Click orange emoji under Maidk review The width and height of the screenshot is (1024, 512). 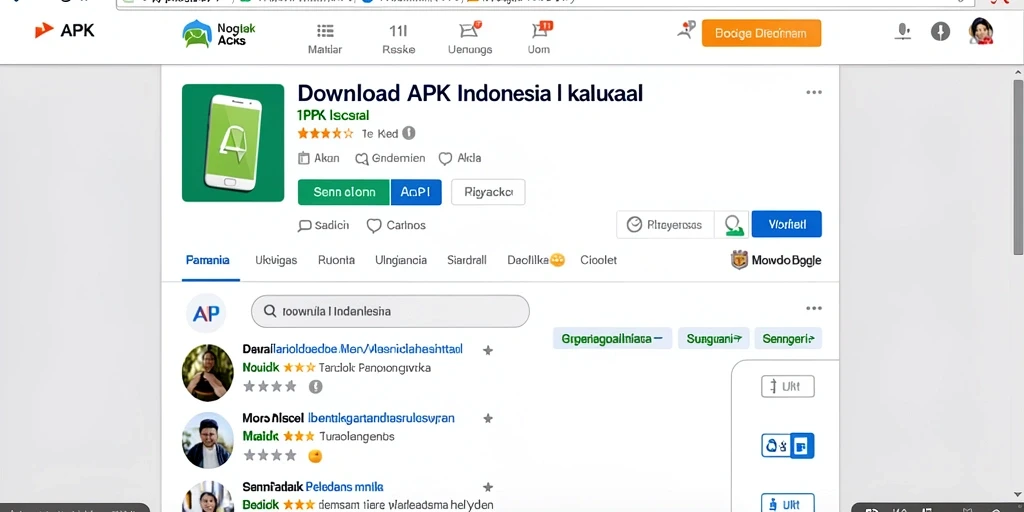tap(315, 456)
